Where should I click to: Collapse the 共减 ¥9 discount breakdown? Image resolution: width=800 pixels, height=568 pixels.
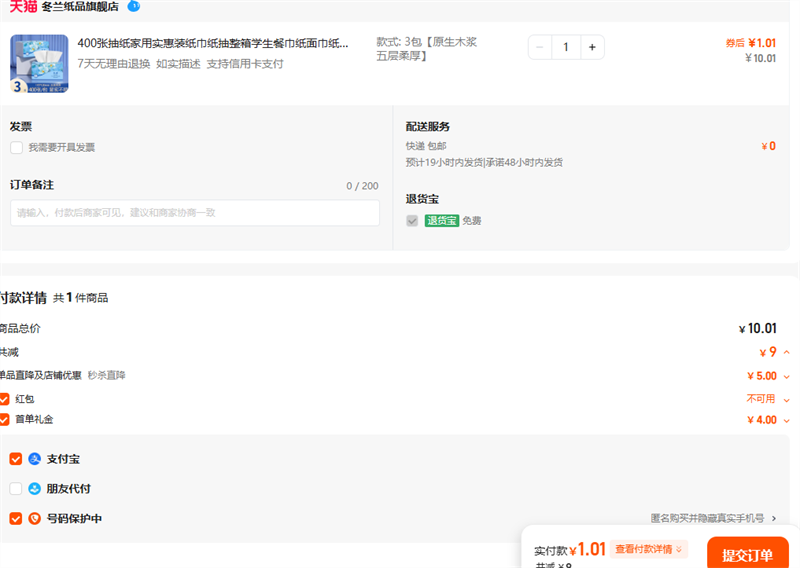(787, 352)
